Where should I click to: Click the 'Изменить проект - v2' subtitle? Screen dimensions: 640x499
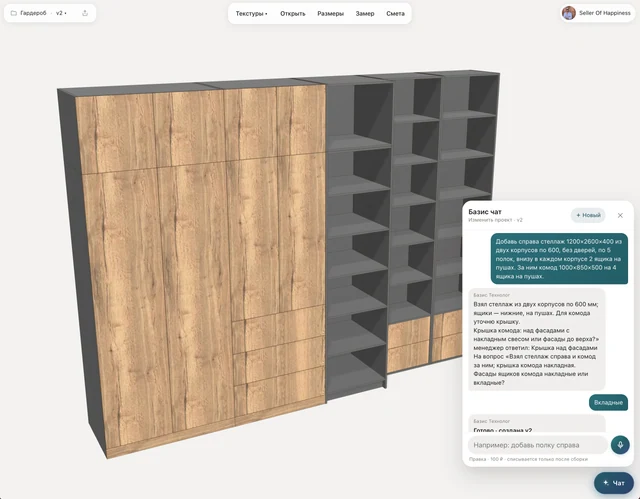pyautogui.click(x=495, y=220)
